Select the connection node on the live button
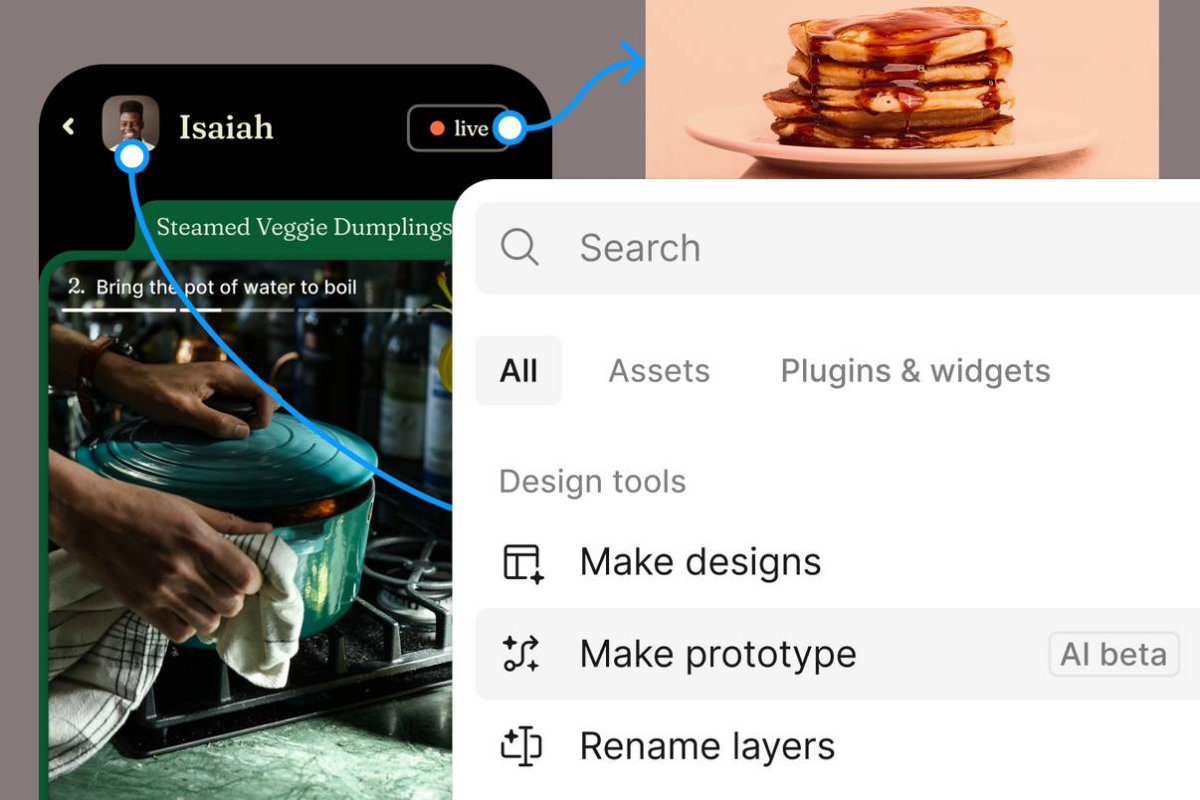The height and width of the screenshot is (800, 1200). (510, 128)
